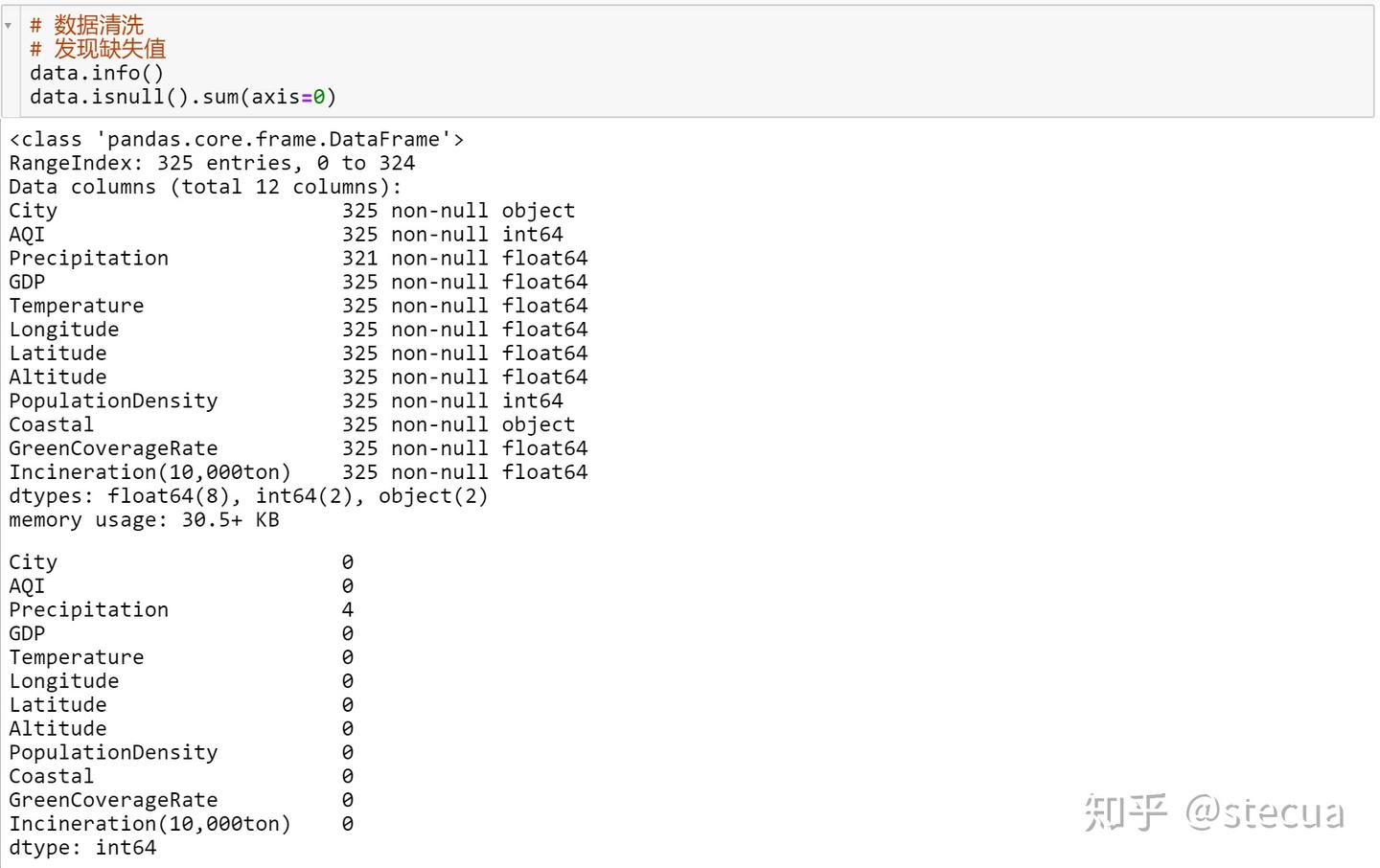The height and width of the screenshot is (868, 1380).
Task: Click the data.isnull().sum(axis=0) code line
Action: (x=183, y=97)
